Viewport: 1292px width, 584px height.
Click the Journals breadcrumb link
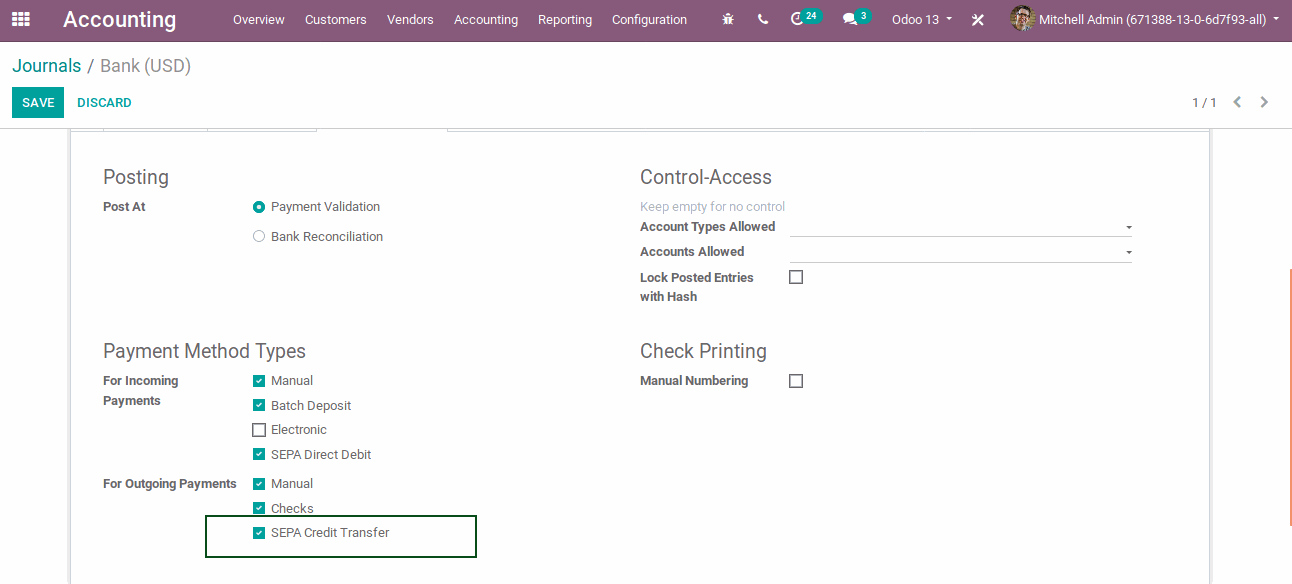46,66
